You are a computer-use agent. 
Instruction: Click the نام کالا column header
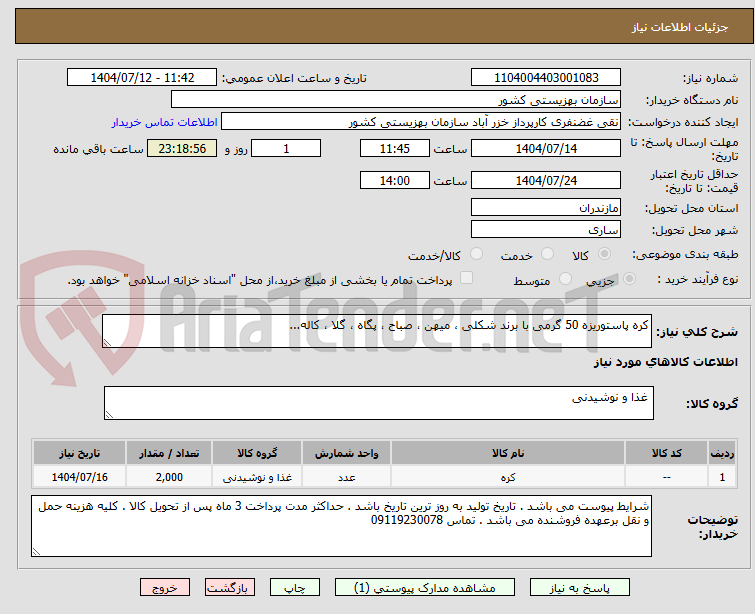508,453
